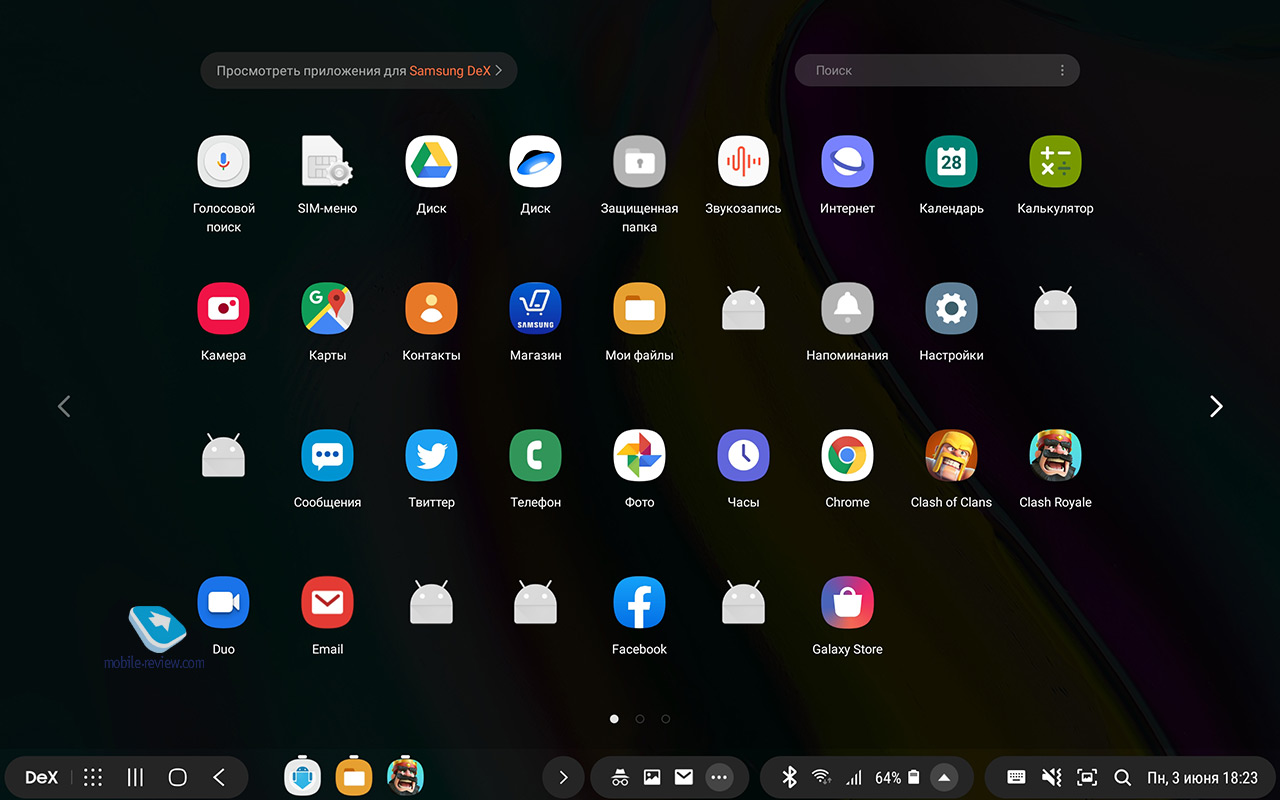Click the back button in taskbar
Screen dimensions: 1280x800
point(219,777)
